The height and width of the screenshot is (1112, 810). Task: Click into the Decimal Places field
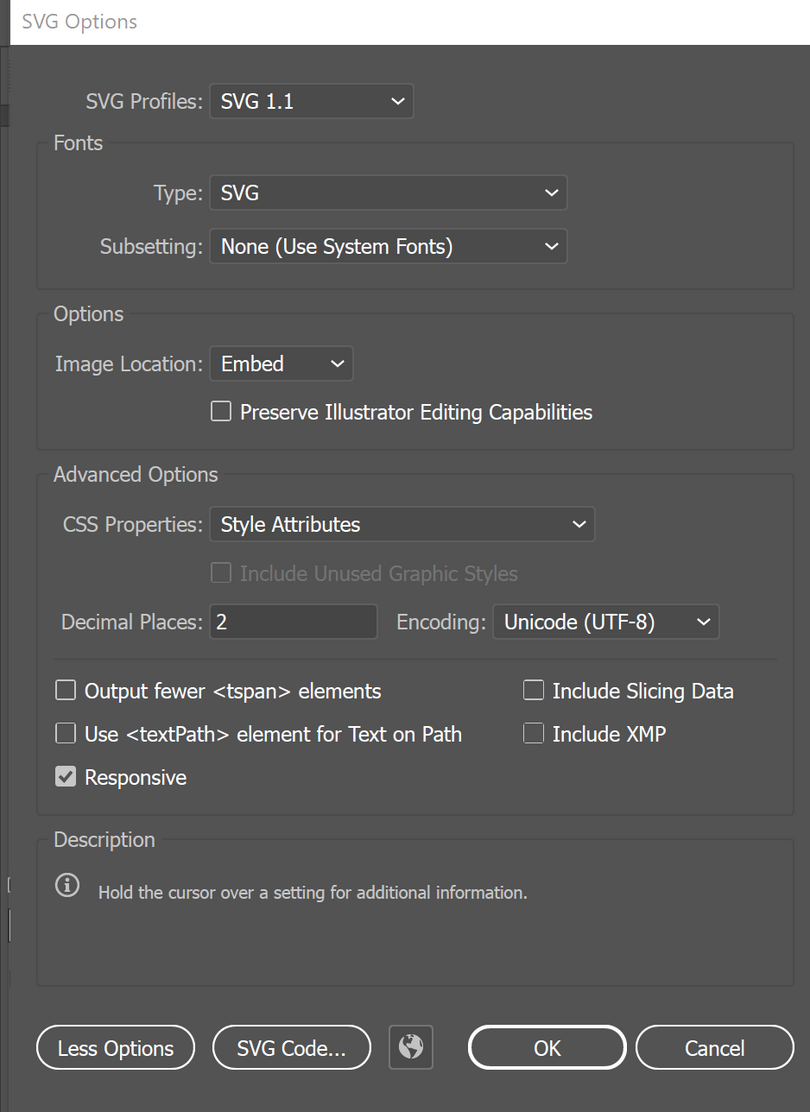[x=293, y=622]
